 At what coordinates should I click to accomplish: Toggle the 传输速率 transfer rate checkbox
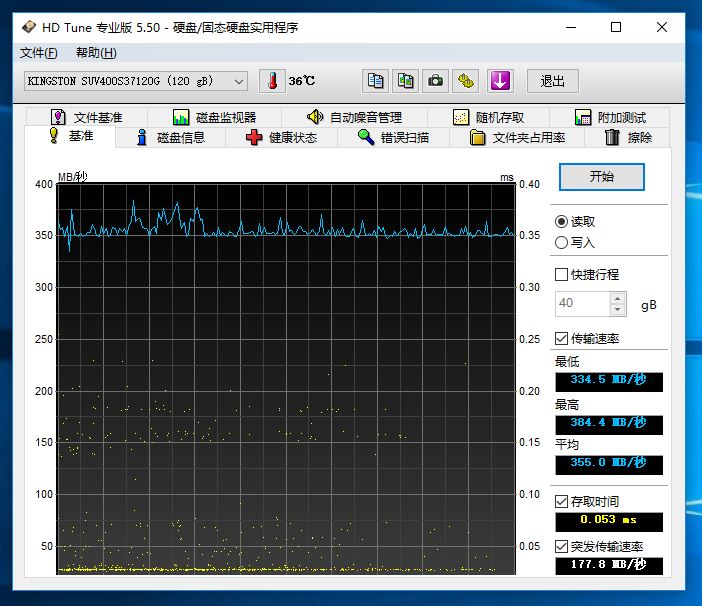pos(561,338)
